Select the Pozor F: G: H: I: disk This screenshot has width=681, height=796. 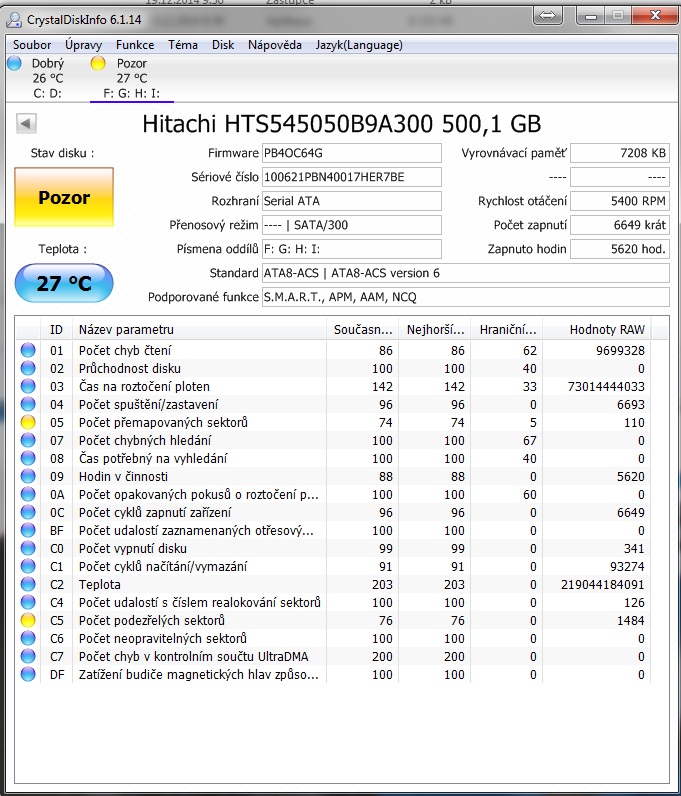[x=132, y=78]
